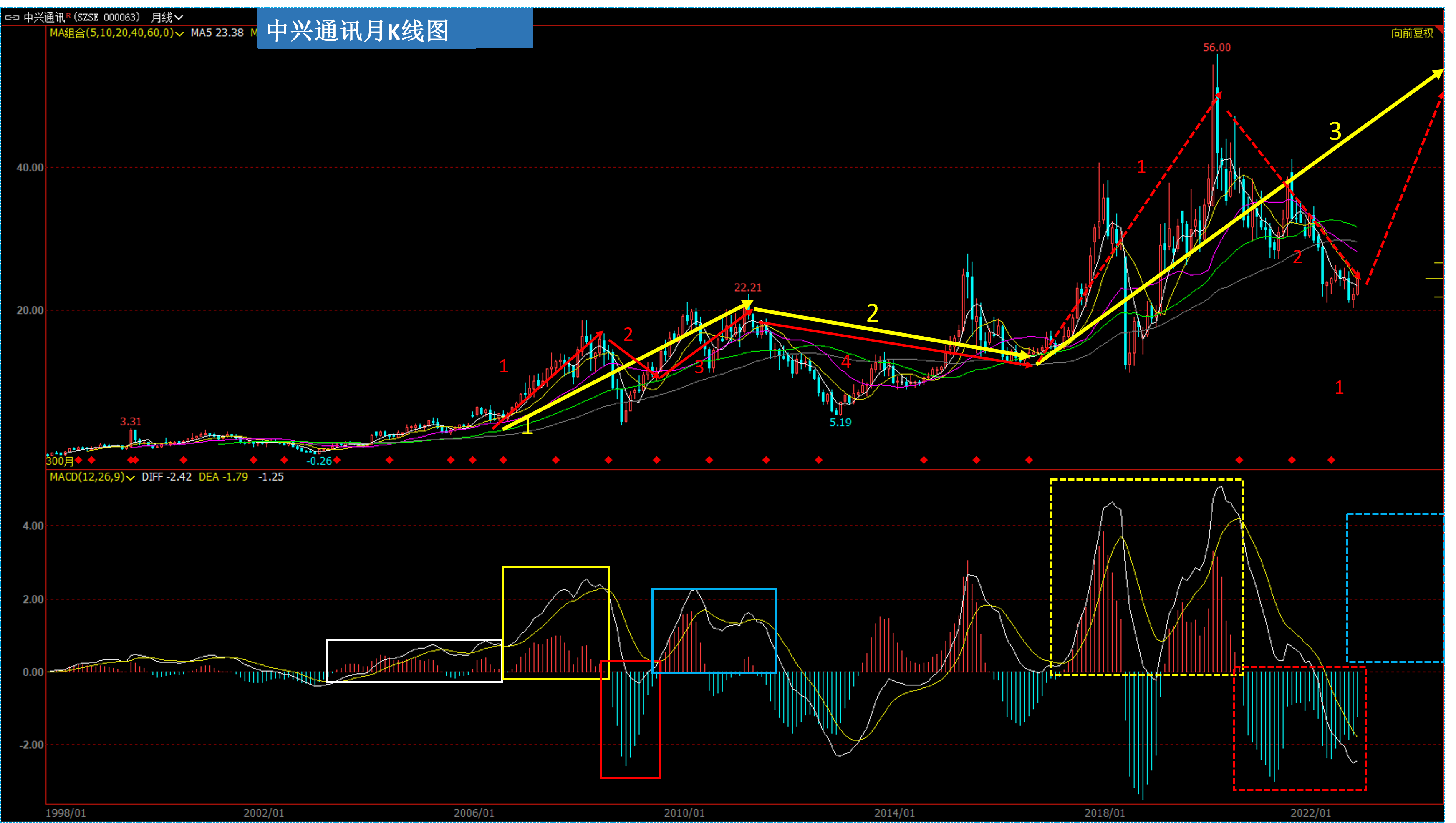Click the 2.00 MACD axis label
The width and height of the screenshot is (1456, 823).
pyautogui.click(x=33, y=600)
